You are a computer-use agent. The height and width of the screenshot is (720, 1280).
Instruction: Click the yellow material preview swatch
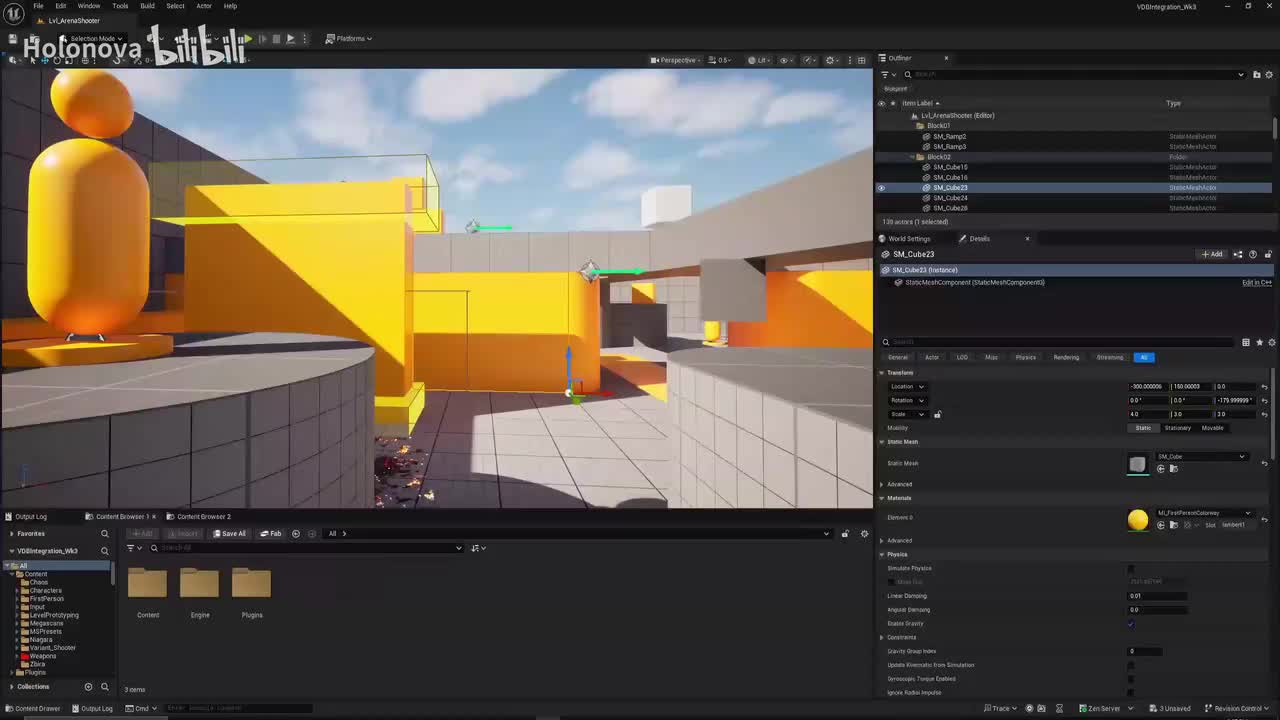[1138, 519]
